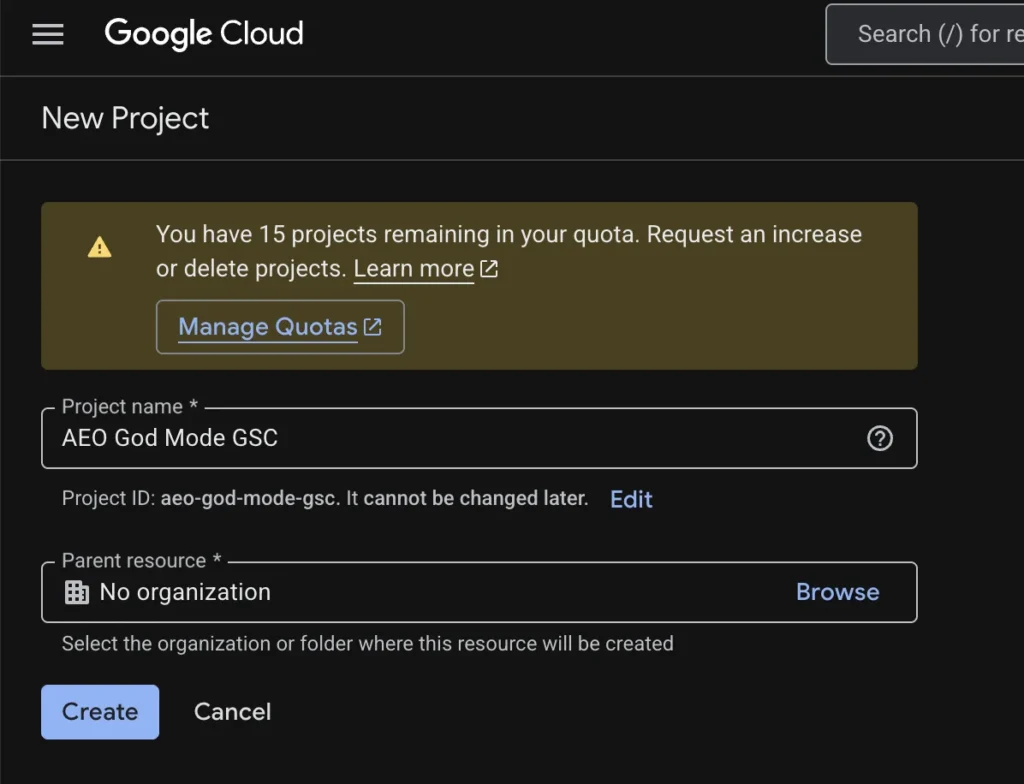Click the aeo-god-mode-gsc Project ID text
The height and width of the screenshot is (784, 1024).
249,499
